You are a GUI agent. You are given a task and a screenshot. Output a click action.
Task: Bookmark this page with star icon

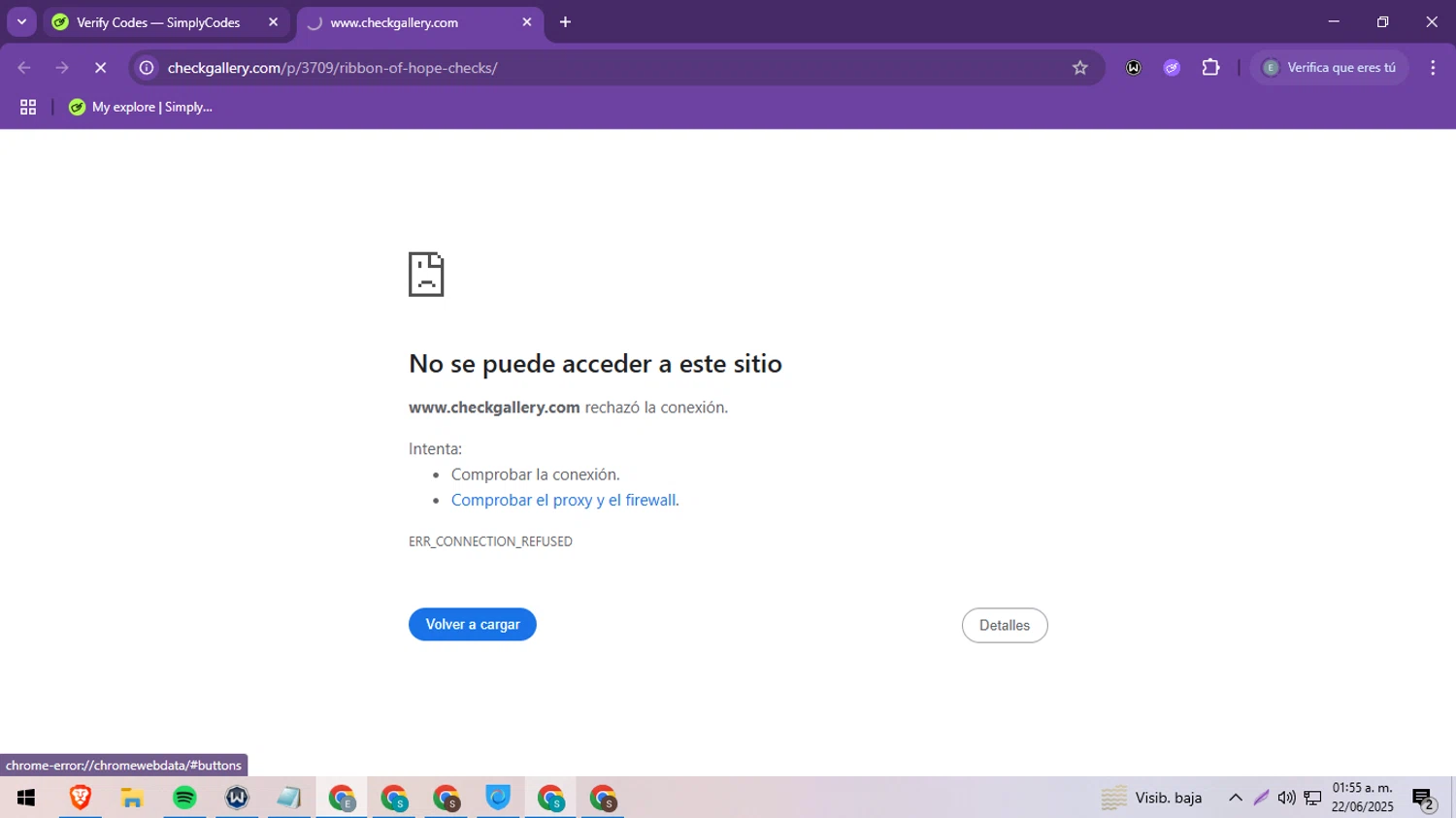click(x=1080, y=68)
